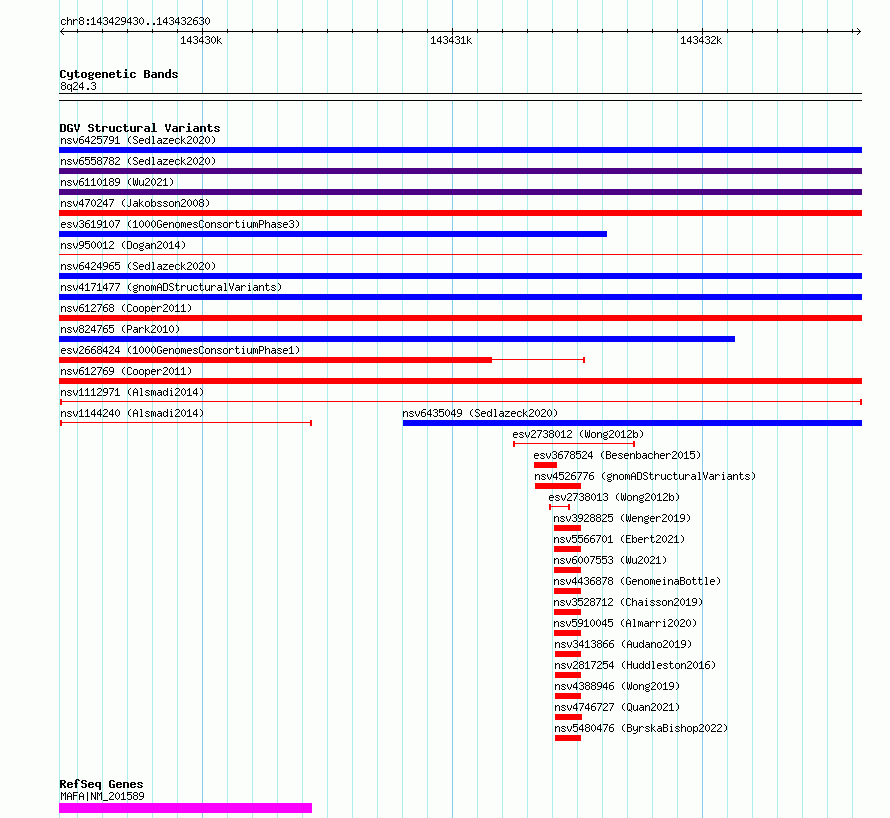This screenshot has width=890, height=818.
Task: Select the red bar under nsv612768
Action: tap(460, 318)
